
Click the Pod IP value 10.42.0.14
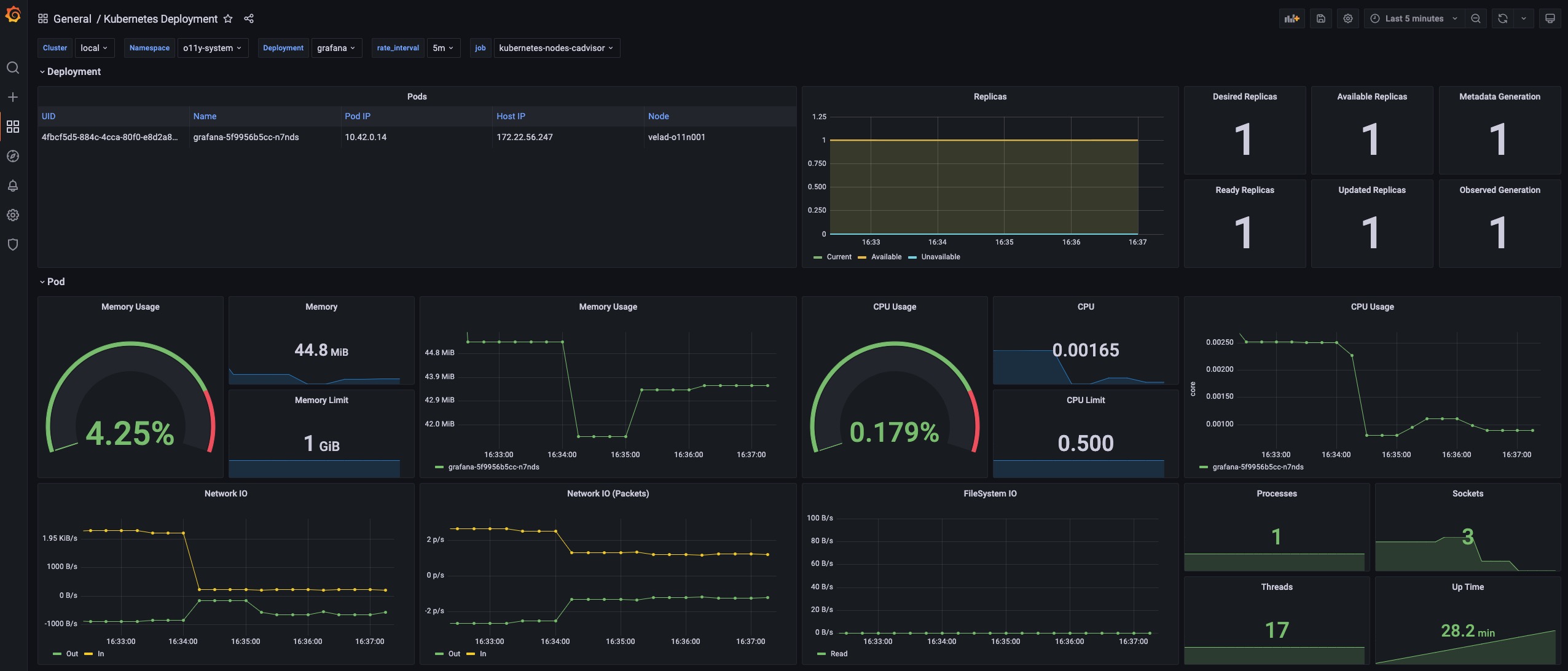(366, 137)
